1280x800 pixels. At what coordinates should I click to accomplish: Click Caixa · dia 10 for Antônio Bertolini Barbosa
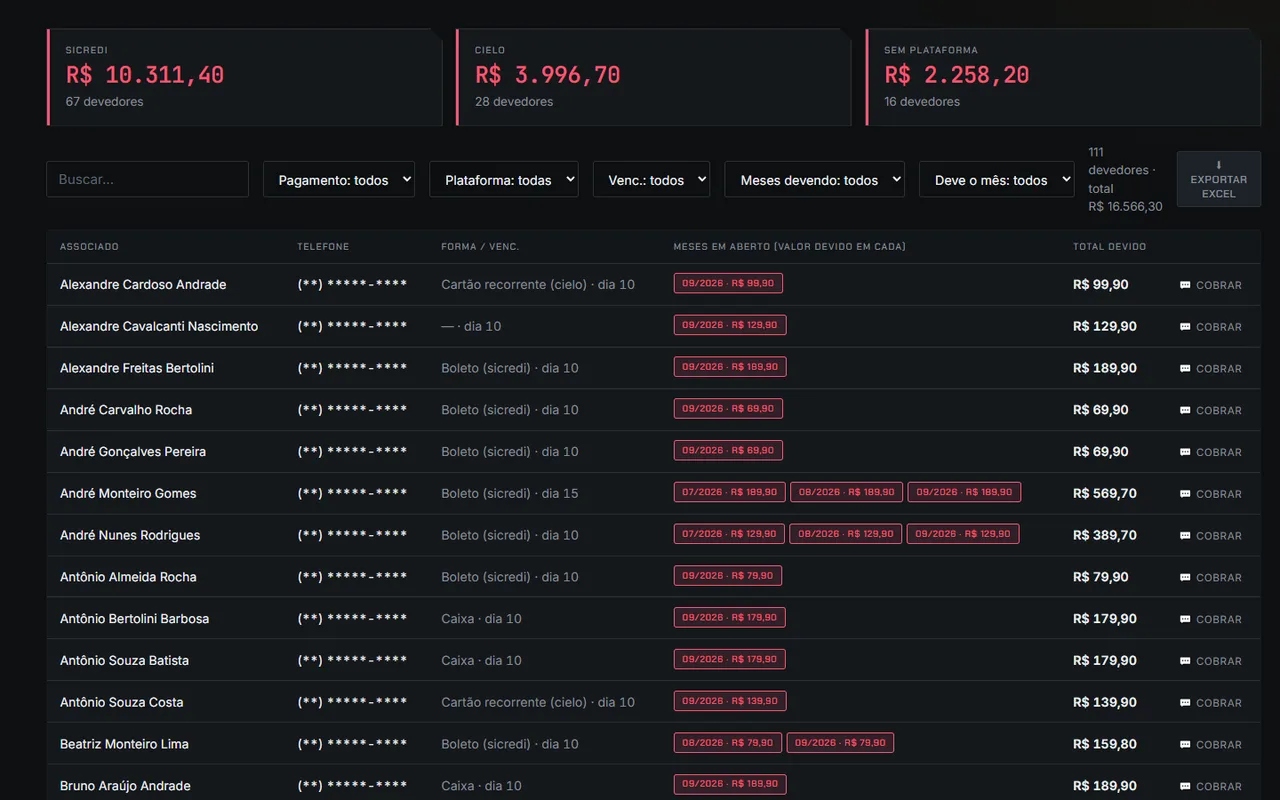(481, 619)
